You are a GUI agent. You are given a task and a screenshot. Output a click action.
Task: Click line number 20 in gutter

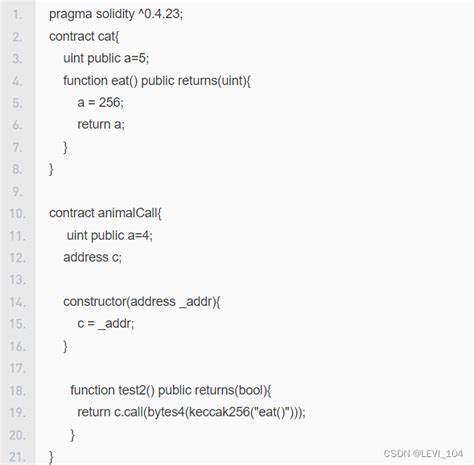(18, 435)
